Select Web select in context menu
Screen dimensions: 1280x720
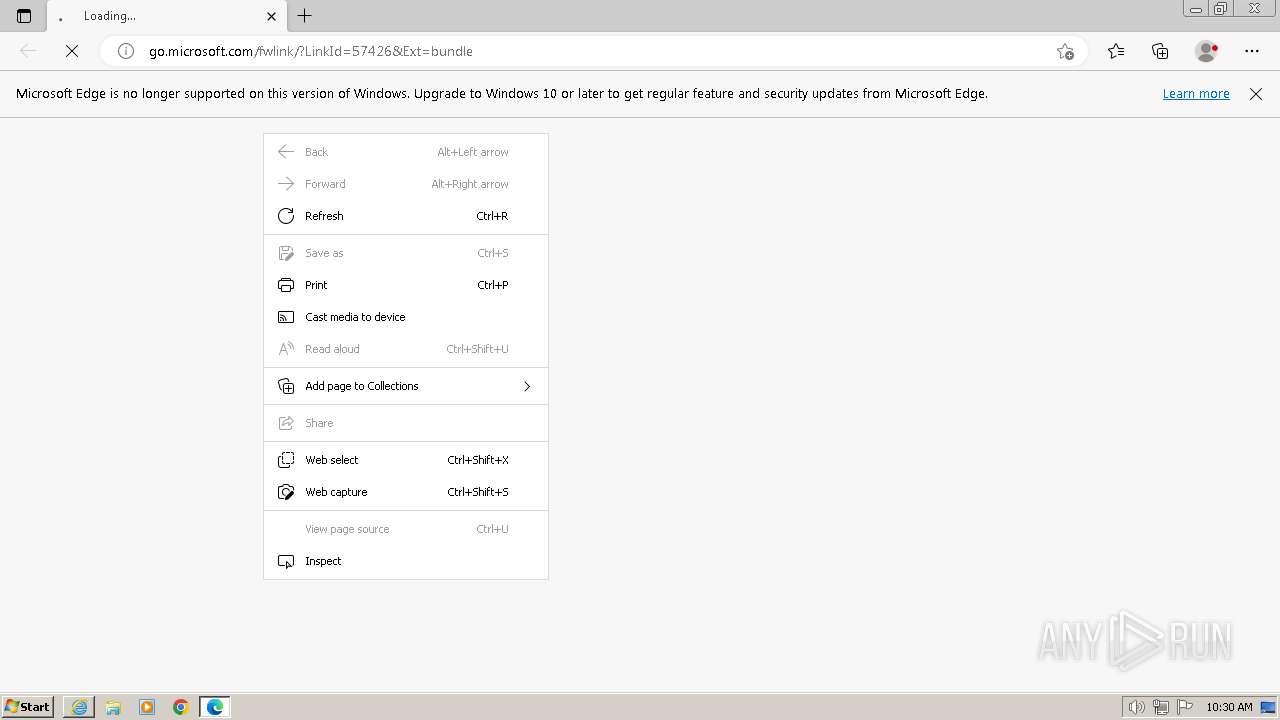[406, 460]
